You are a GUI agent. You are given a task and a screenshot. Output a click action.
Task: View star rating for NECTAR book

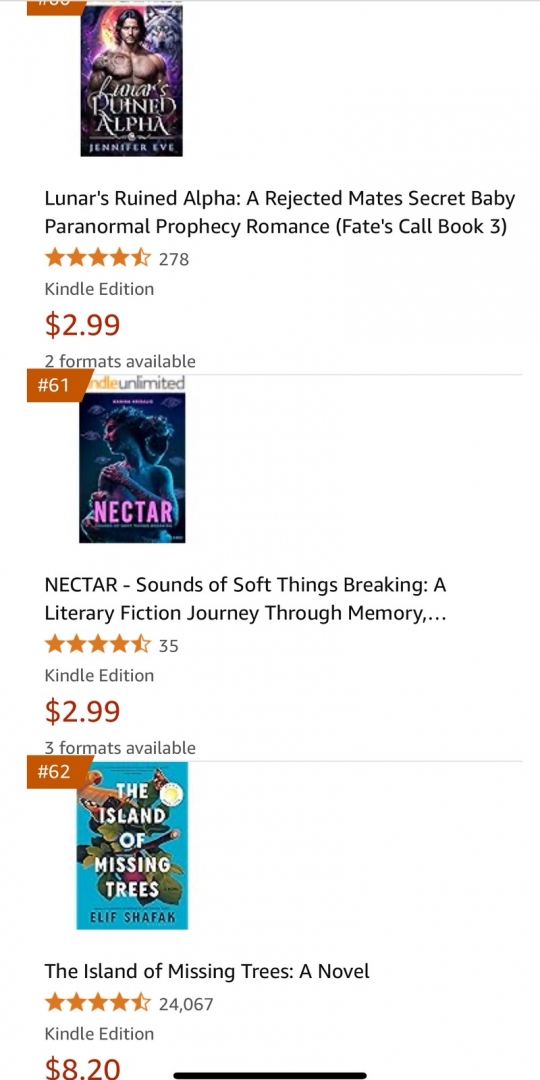(97, 645)
